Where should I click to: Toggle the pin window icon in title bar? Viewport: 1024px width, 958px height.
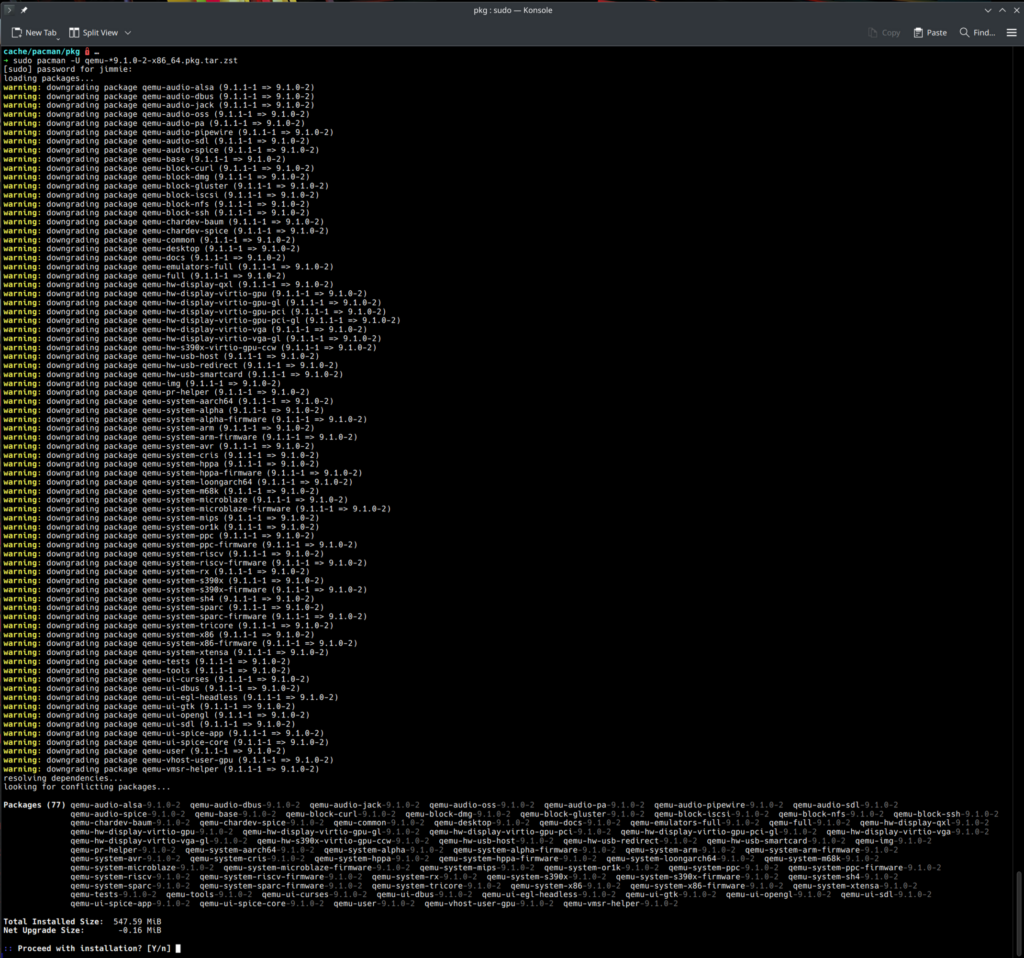24,10
